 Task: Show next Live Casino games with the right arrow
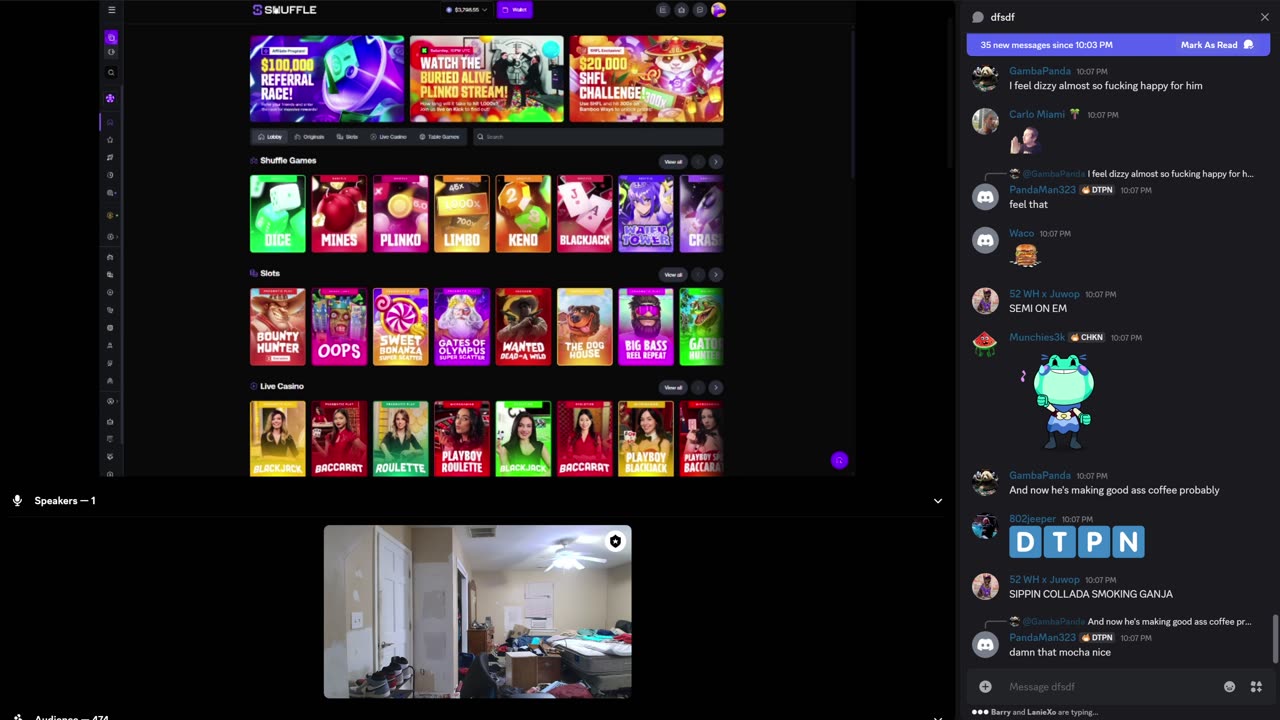point(716,387)
